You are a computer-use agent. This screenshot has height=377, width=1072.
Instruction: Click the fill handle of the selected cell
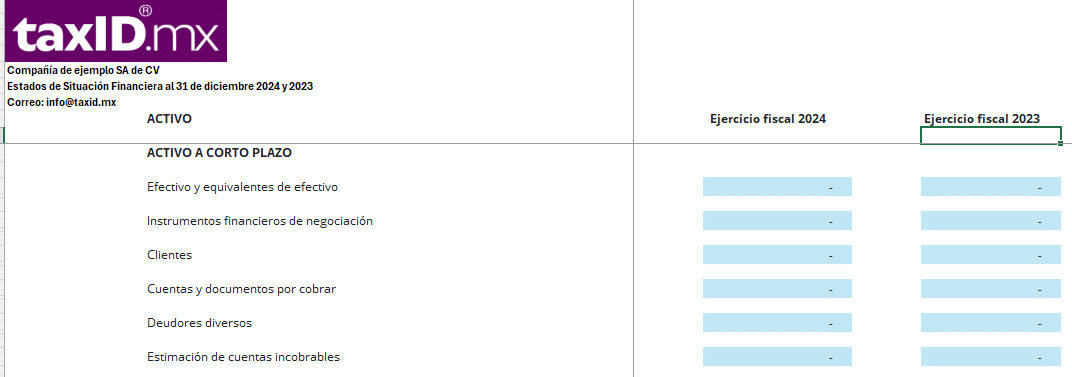[x=1060, y=144]
